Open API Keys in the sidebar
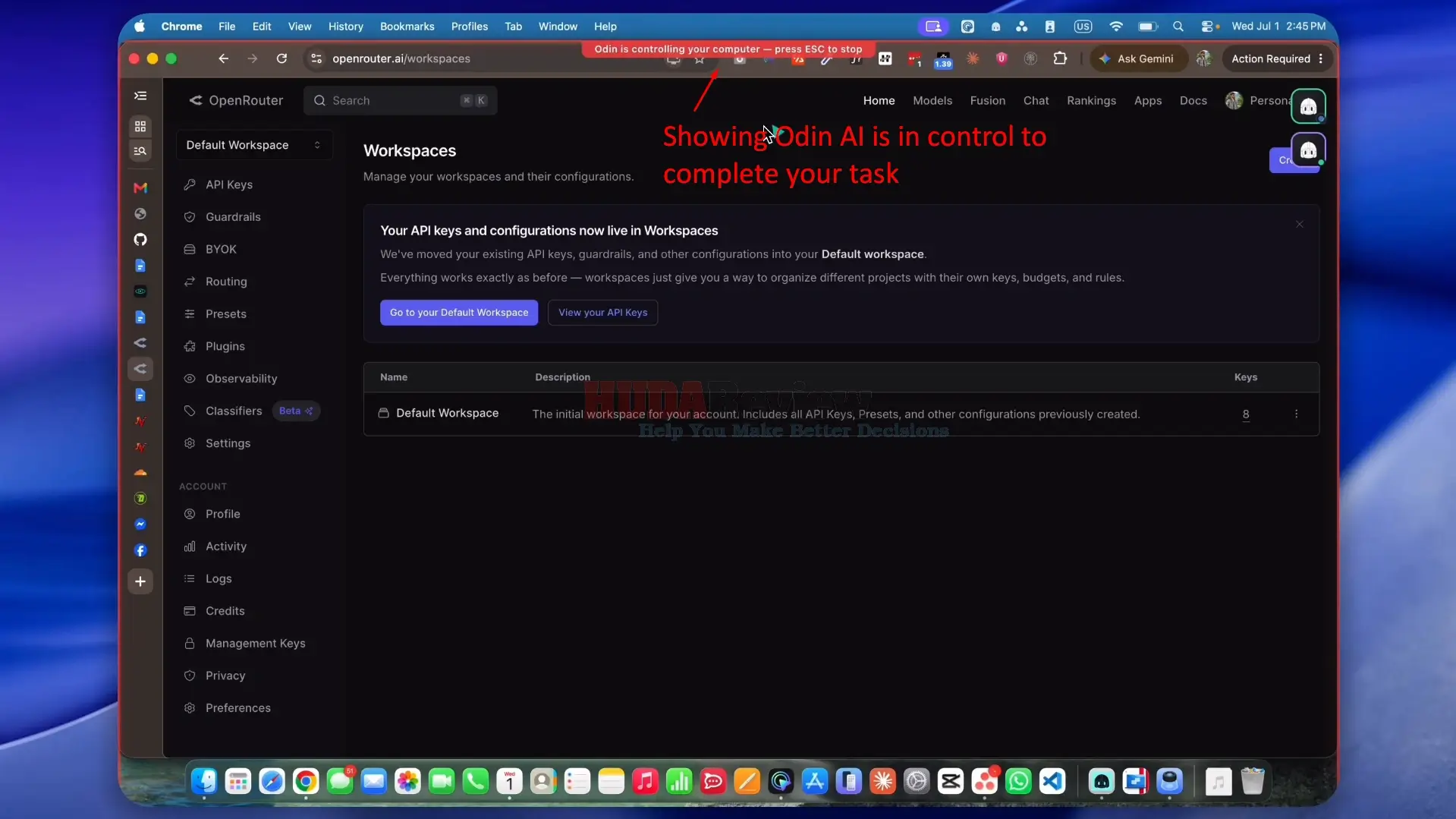Screen dimensions: 1456x819 pyautogui.click(x=228, y=184)
